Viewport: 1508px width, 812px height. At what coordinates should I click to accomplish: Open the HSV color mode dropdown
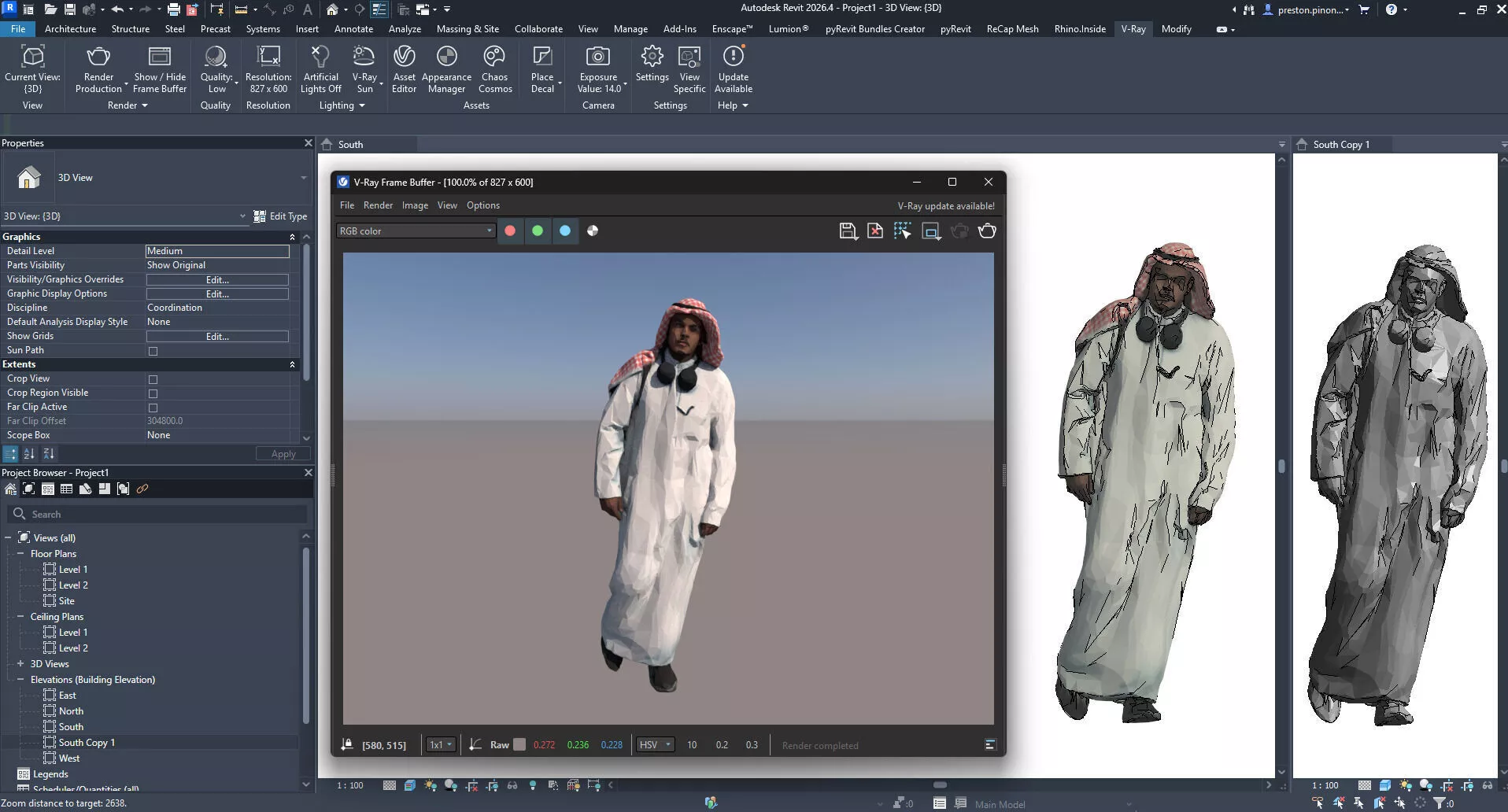[x=655, y=745]
